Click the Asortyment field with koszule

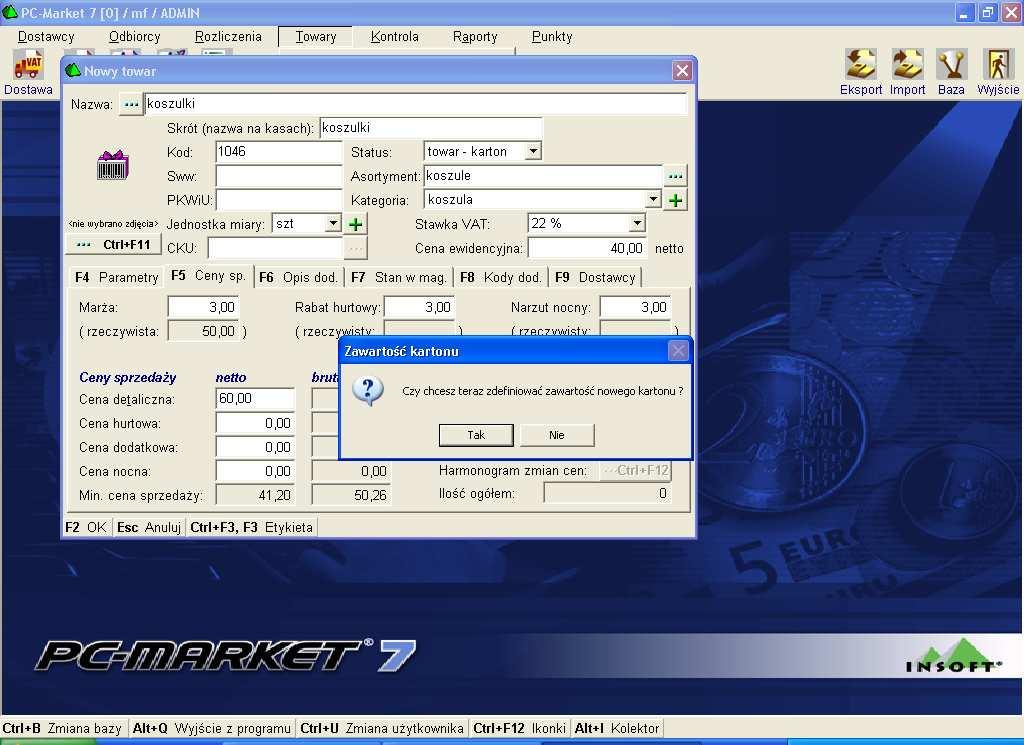(543, 176)
